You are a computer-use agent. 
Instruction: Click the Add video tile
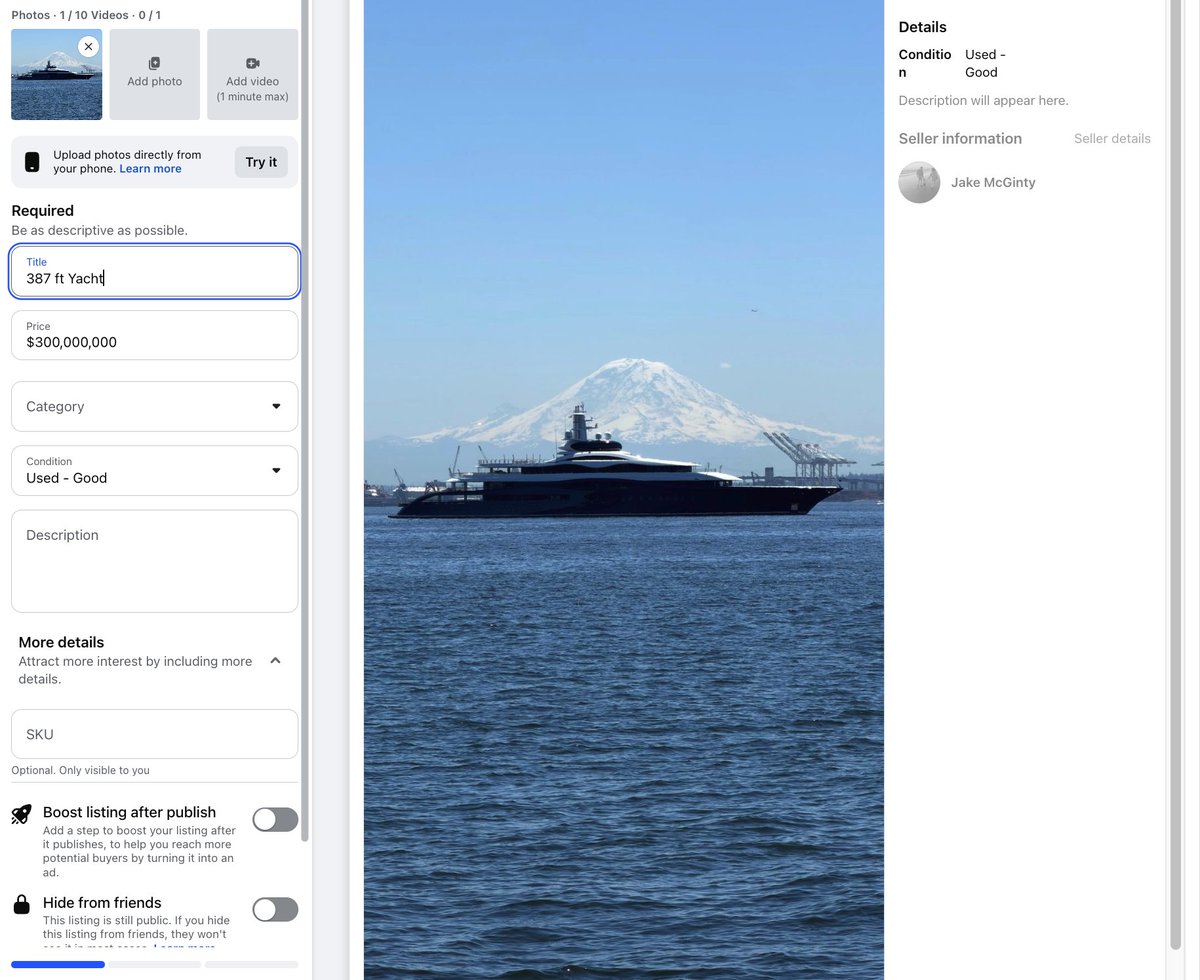252,74
